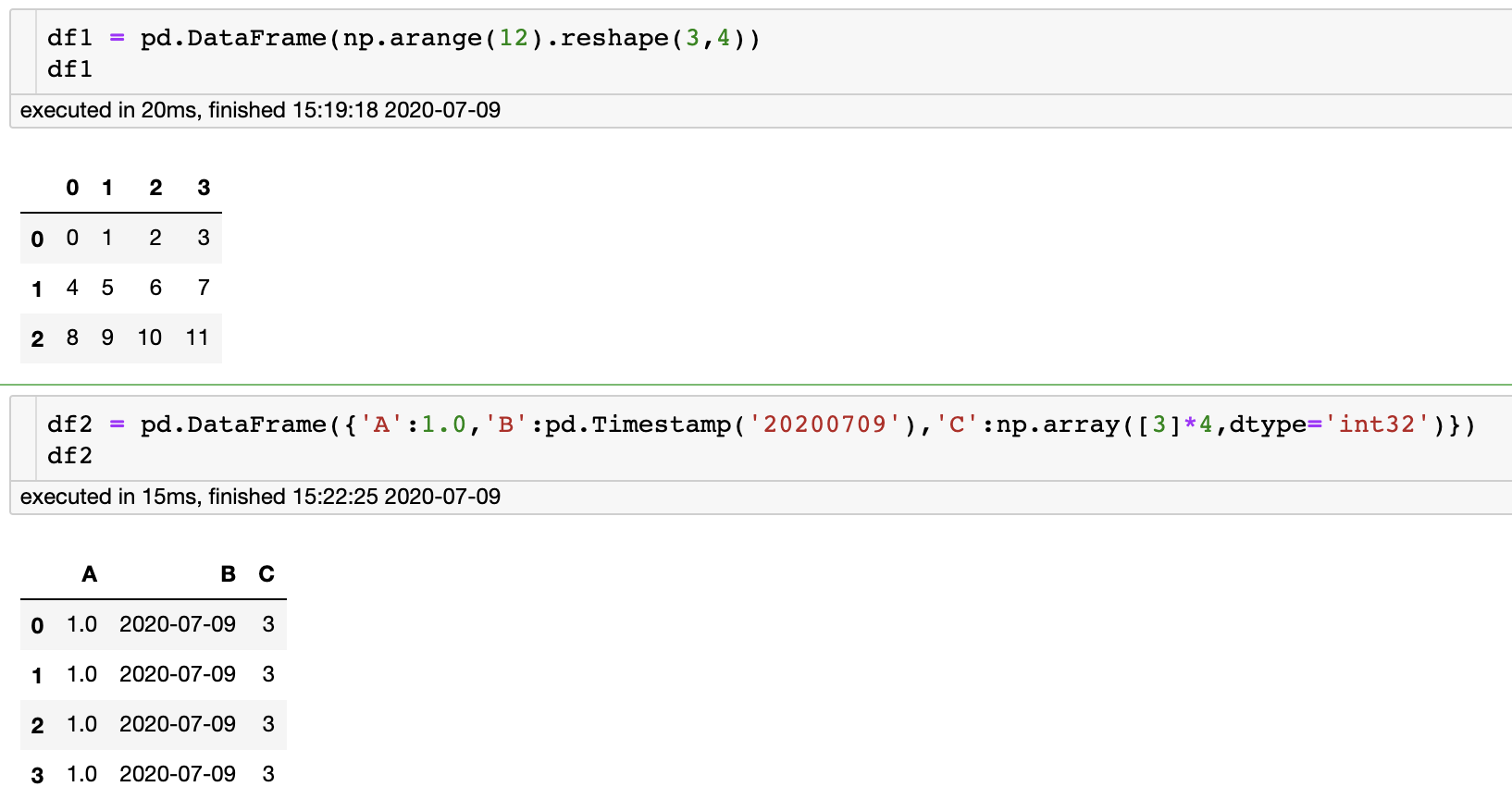
Task: Click the date in df2 row 2
Action: (178, 724)
